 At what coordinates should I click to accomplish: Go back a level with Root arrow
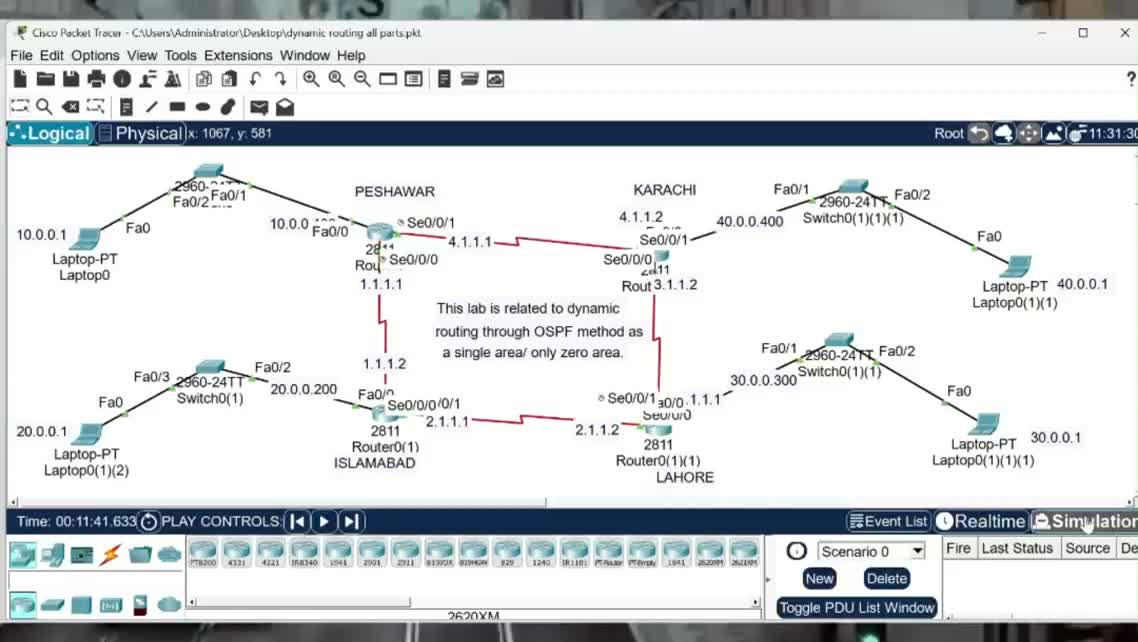point(980,133)
